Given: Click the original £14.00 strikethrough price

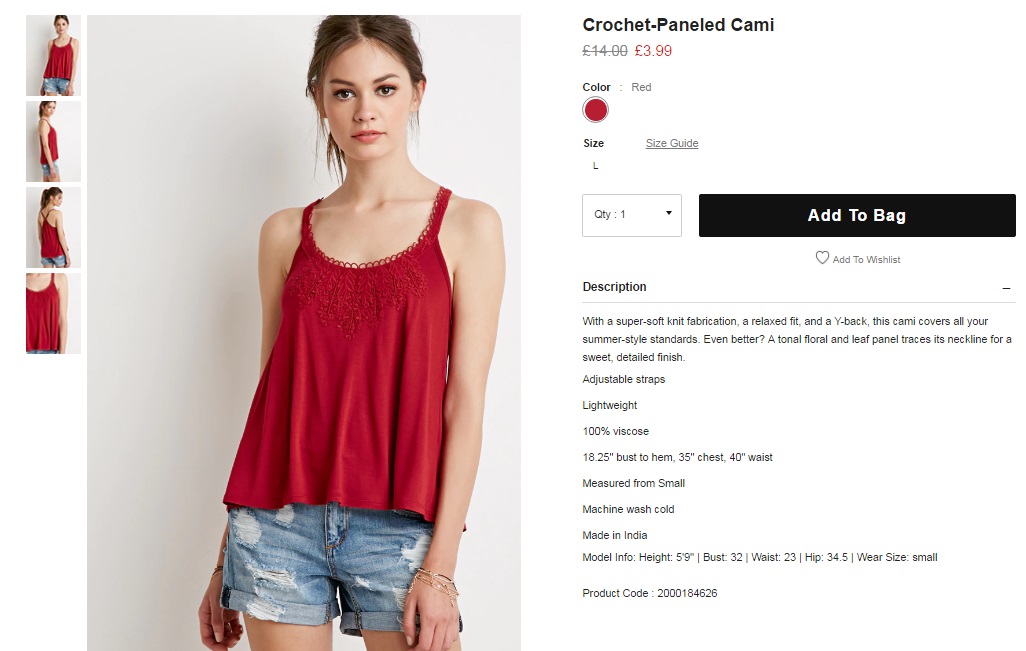Looking at the screenshot, I should tap(605, 51).
